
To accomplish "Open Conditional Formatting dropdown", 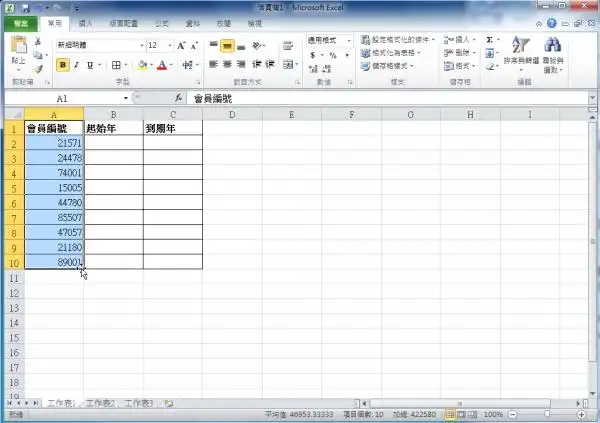I will (398, 40).
